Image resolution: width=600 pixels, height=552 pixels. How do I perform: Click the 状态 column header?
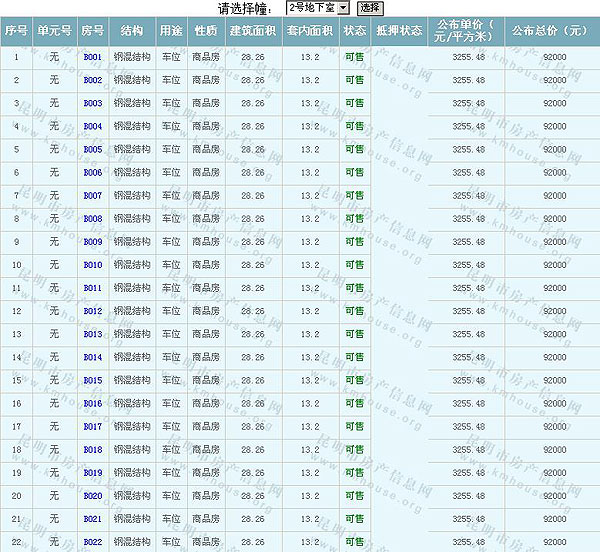354,31
